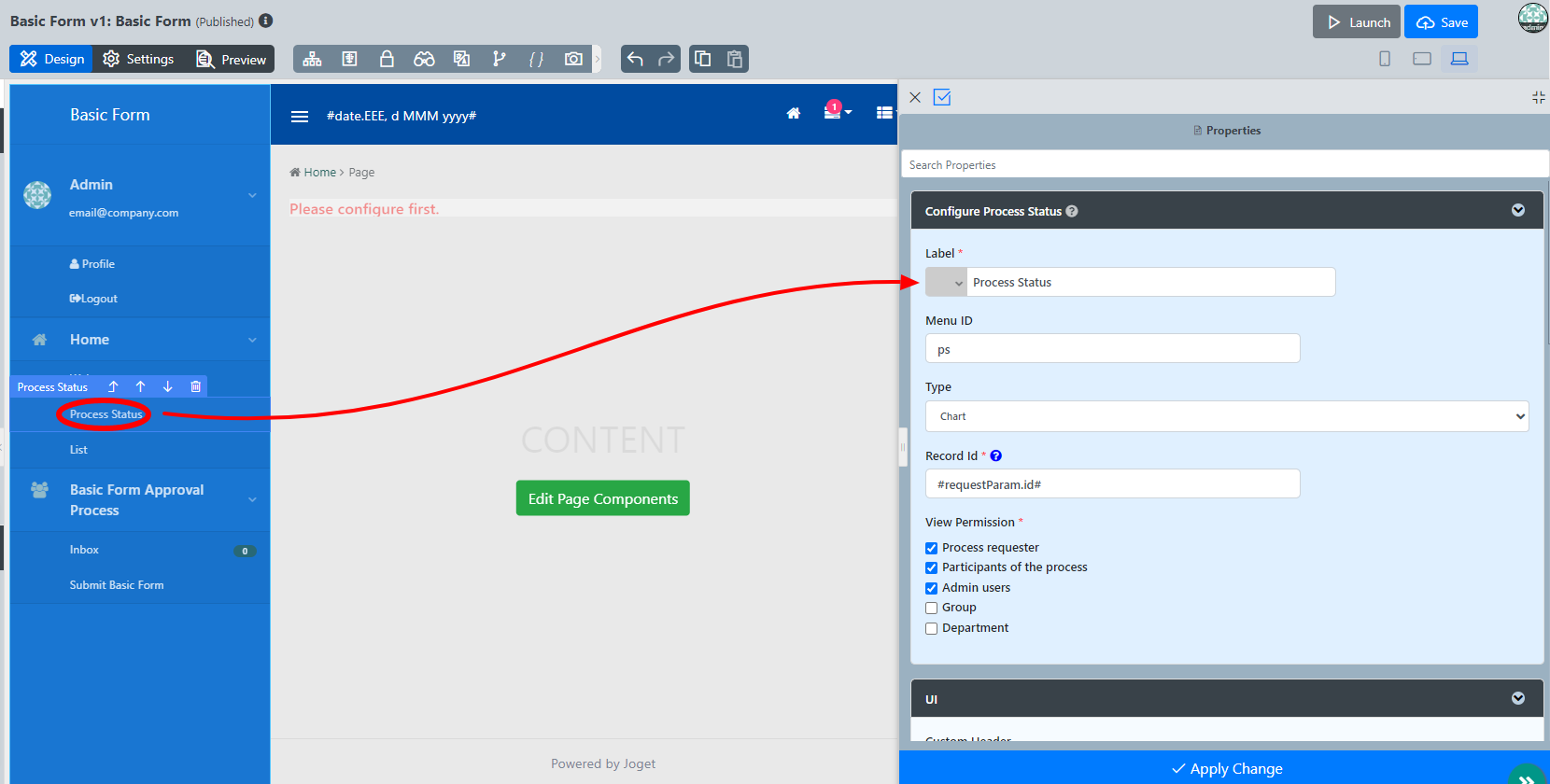This screenshot has height=784, width=1550.
Task: Click the user avatar in top right
Action: pos(1532,18)
